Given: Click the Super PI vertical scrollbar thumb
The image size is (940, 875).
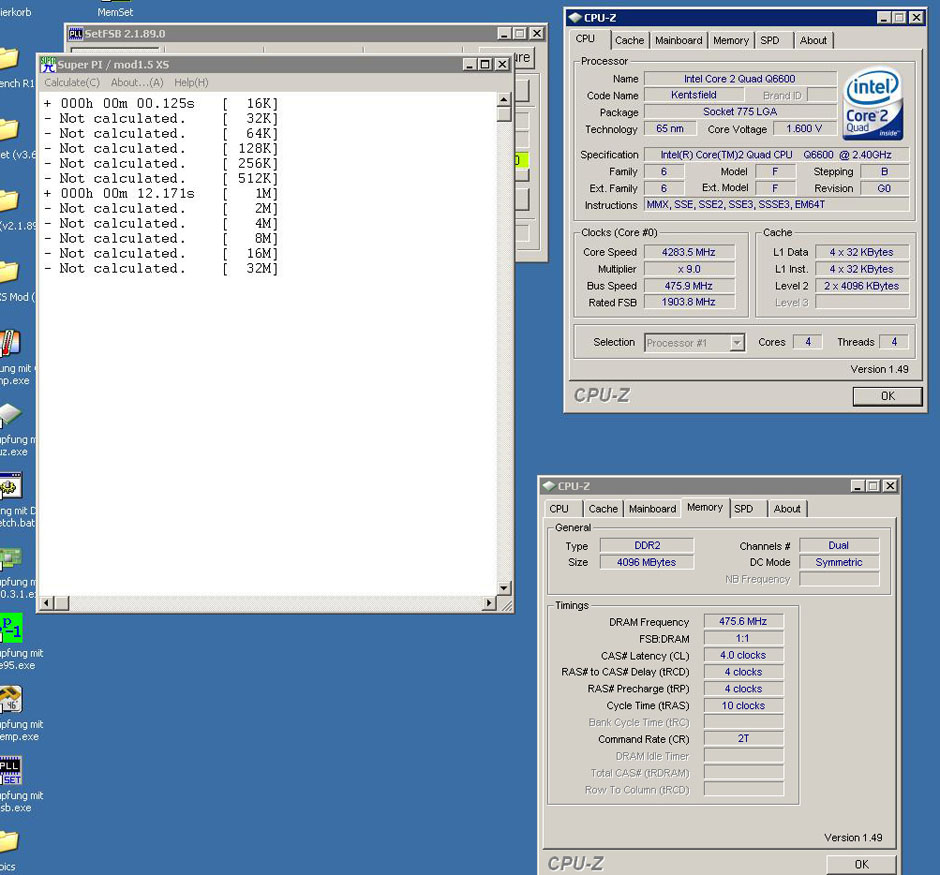Looking at the screenshot, I should coord(504,114).
